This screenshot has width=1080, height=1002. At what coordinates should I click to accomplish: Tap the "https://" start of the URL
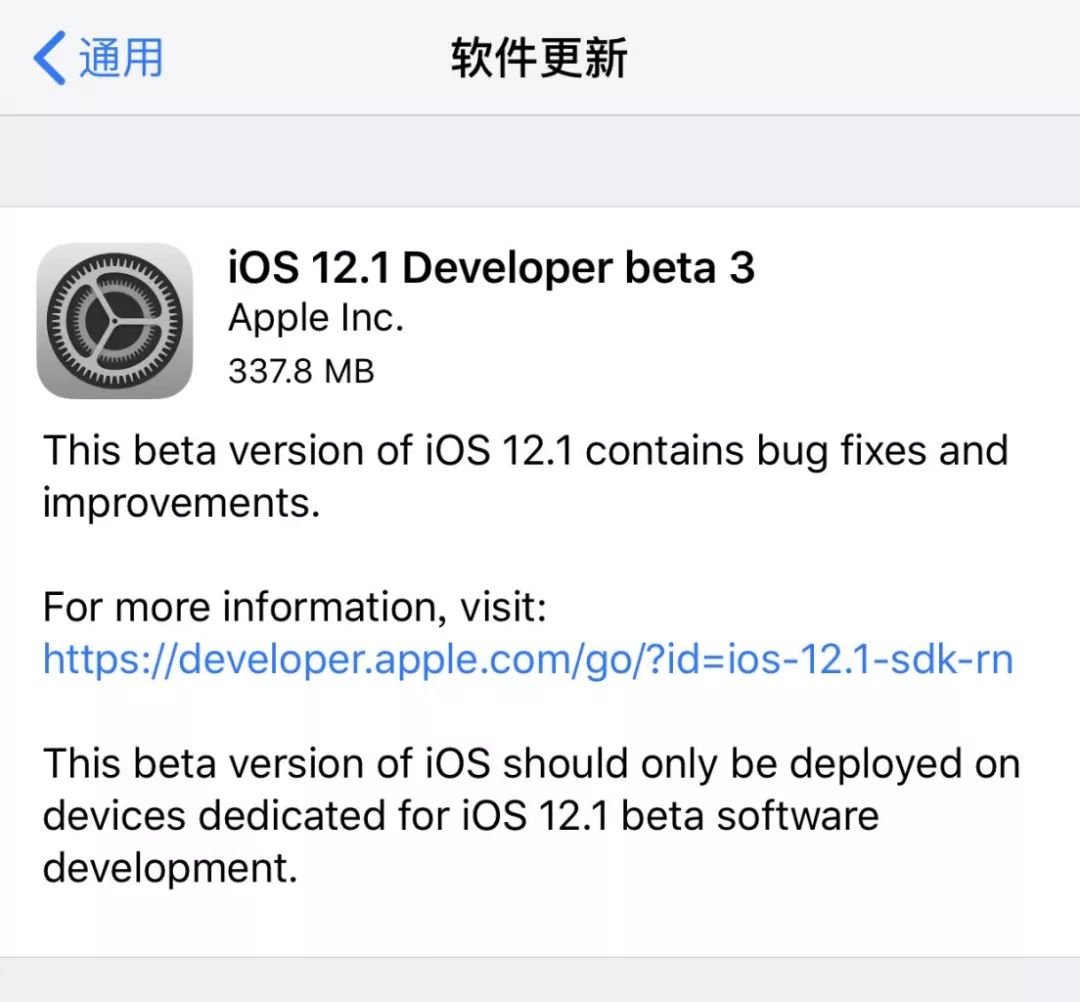(96, 659)
